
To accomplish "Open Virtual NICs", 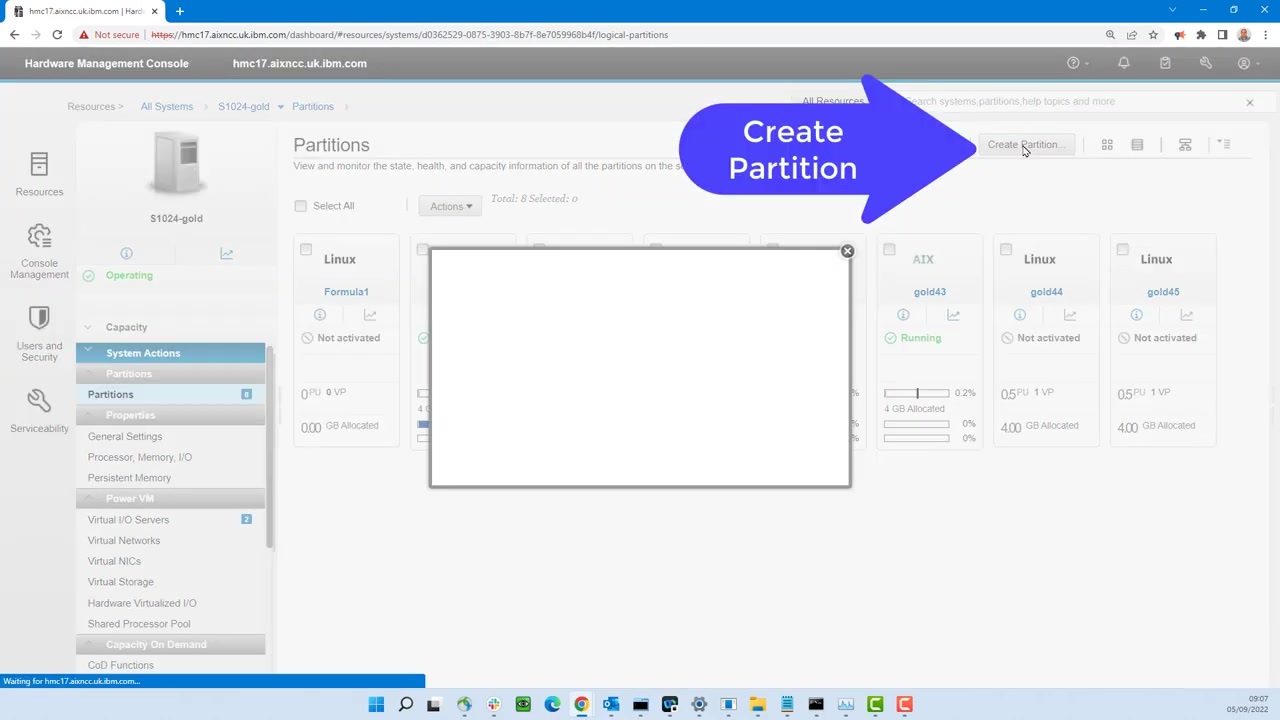I will point(114,561).
